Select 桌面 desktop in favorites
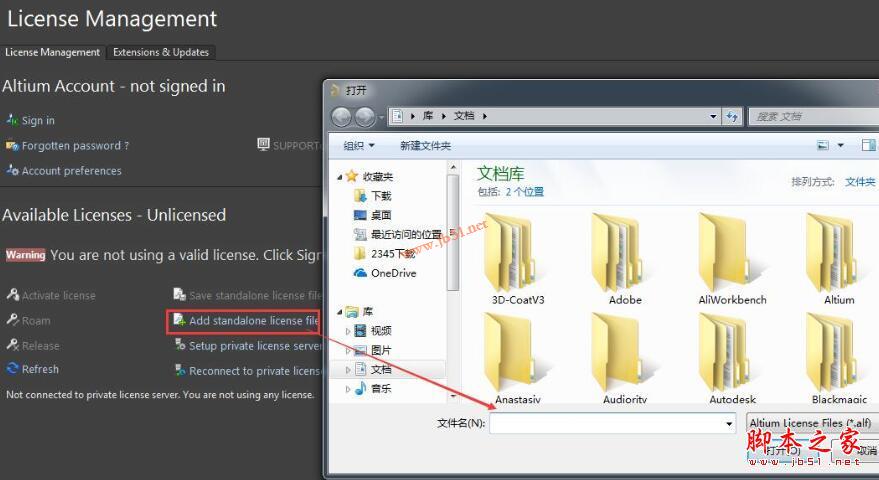Viewport: 879px width, 480px height. (x=381, y=215)
